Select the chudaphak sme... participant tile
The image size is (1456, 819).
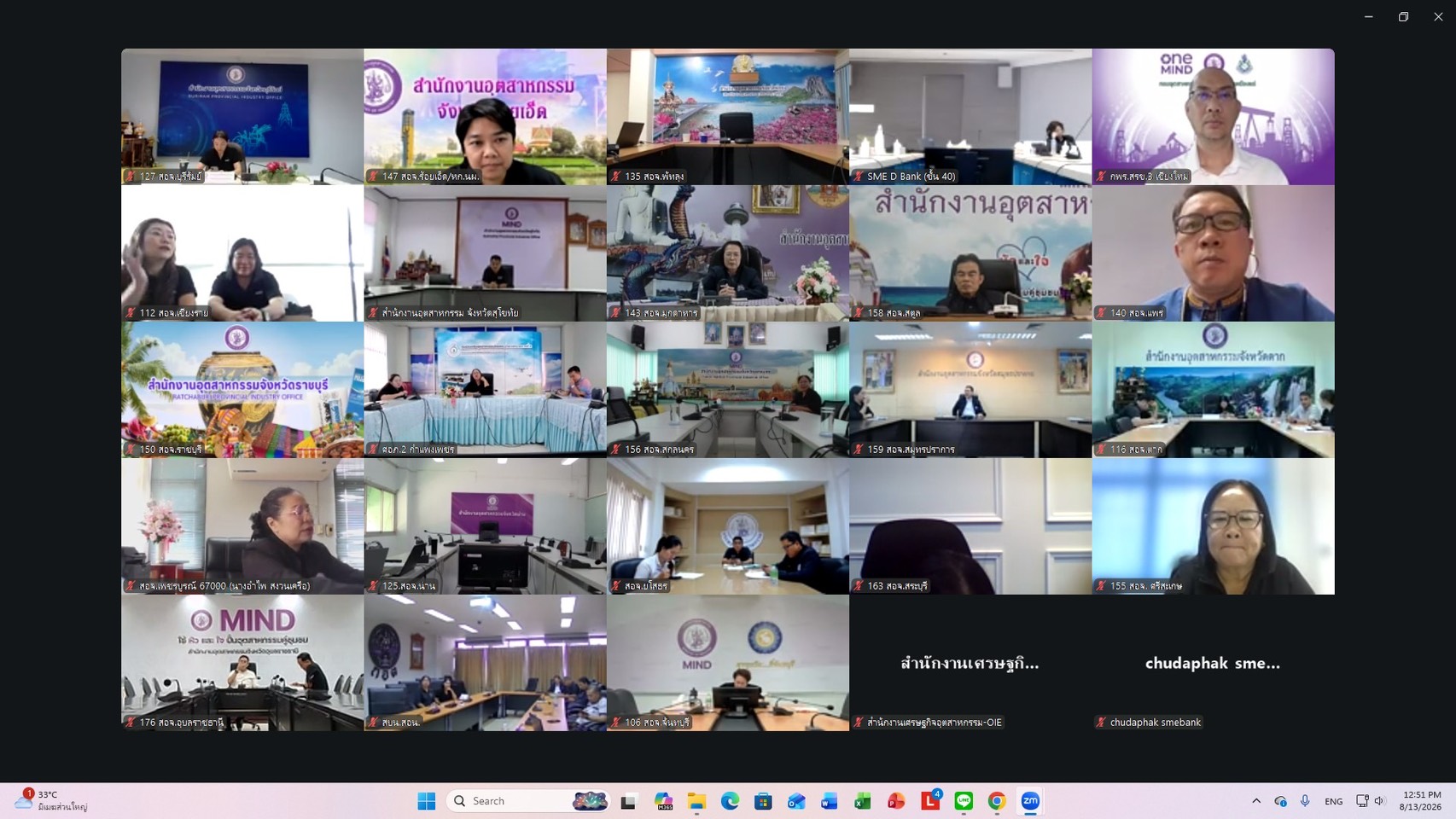point(1213,663)
